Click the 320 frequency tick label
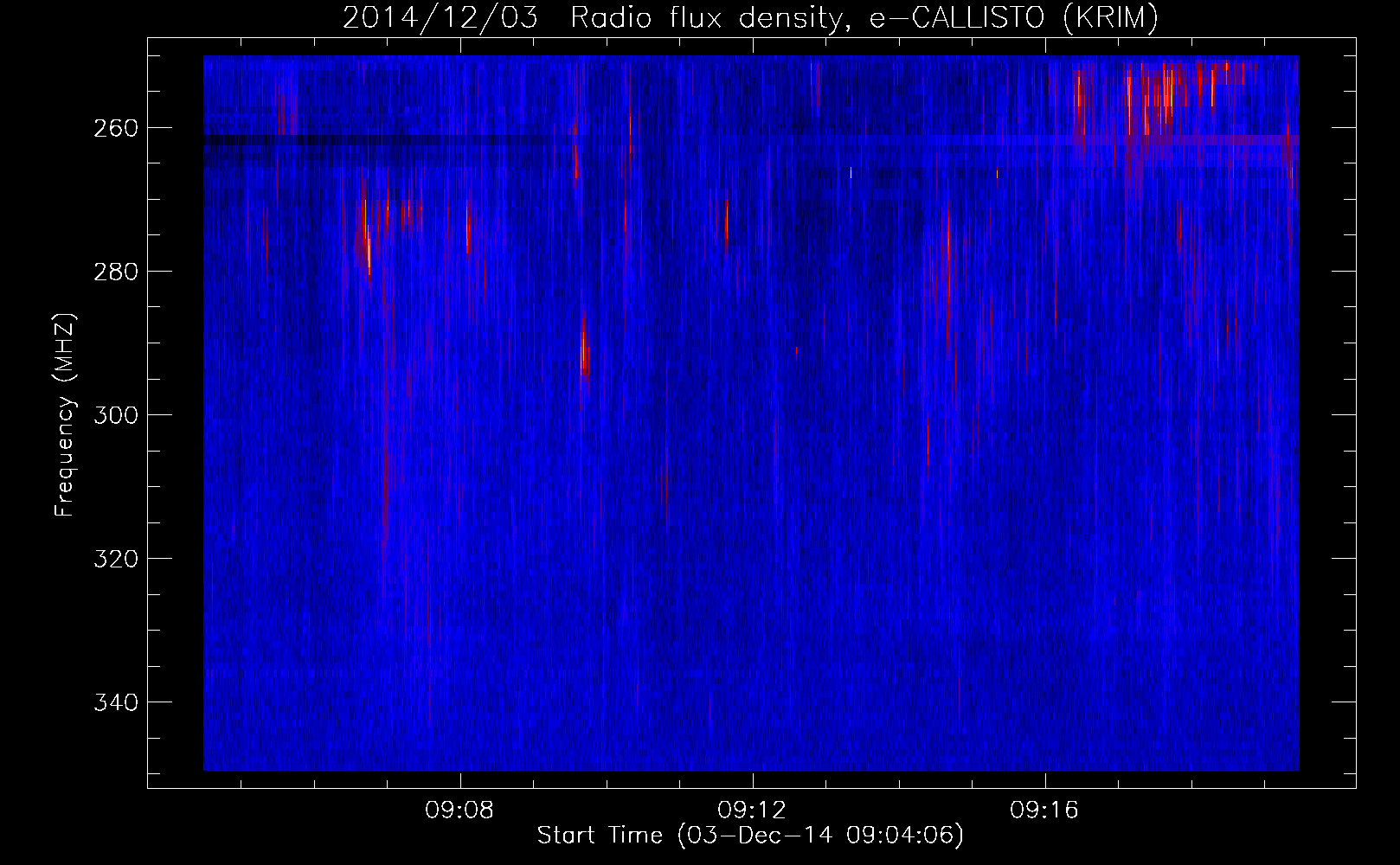The image size is (1400, 865). click(x=115, y=559)
